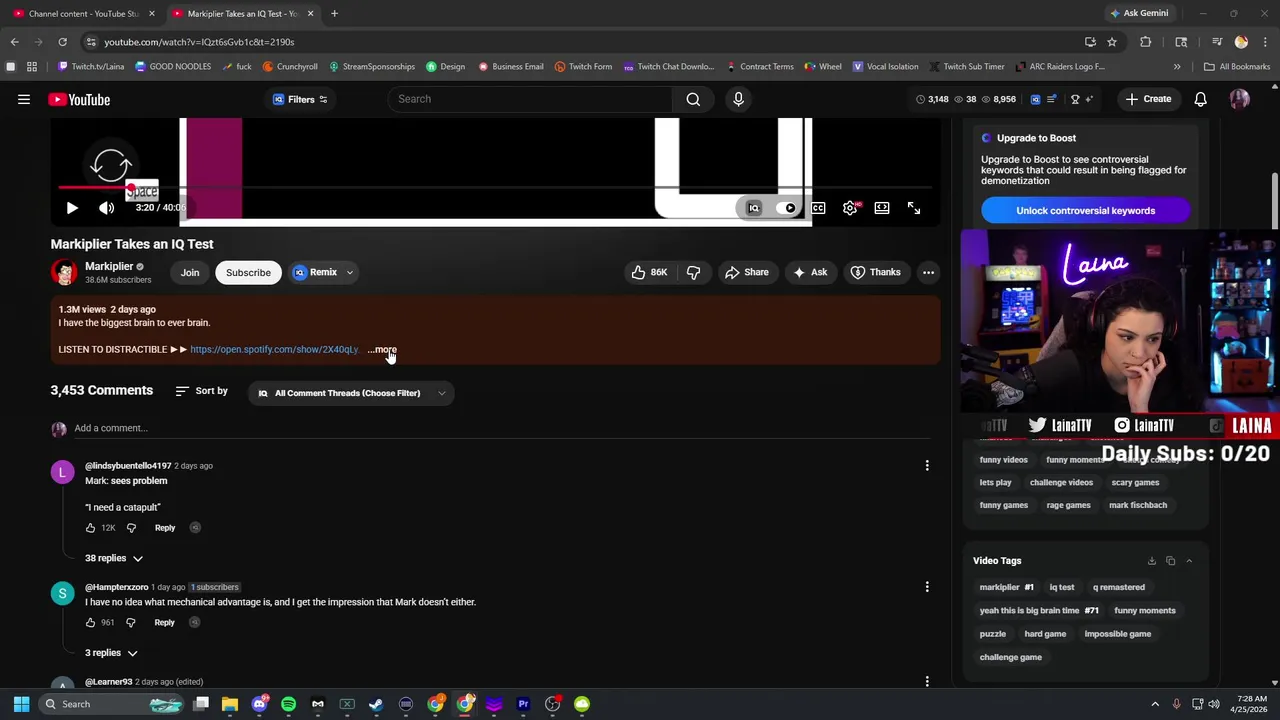Open the Crunchyroll bookmark
Image resolution: width=1280 pixels, height=720 pixels.
[290, 66]
